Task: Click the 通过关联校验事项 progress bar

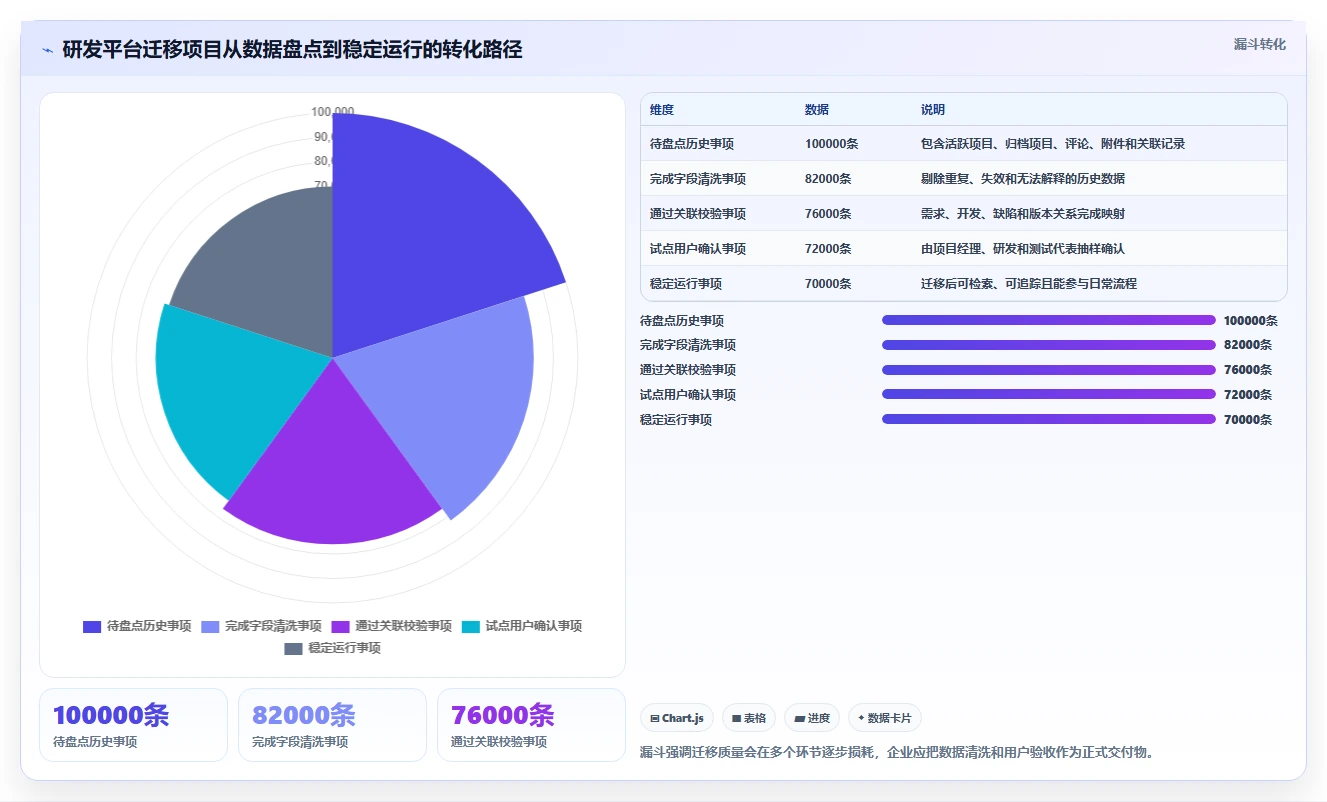Action: click(x=1049, y=370)
